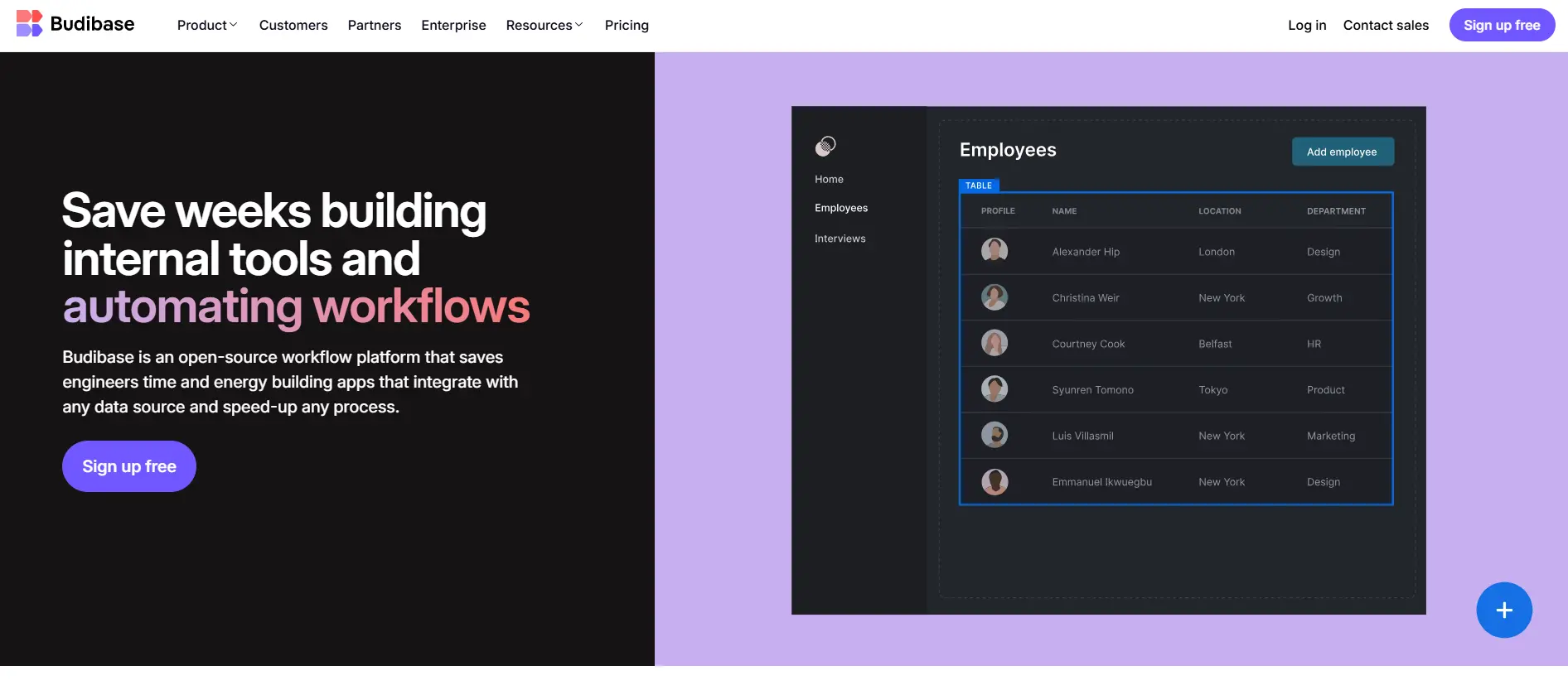Select Interviews in the preview sidebar
Viewport: 1568px width, 685px height.
(x=840, y=239)
